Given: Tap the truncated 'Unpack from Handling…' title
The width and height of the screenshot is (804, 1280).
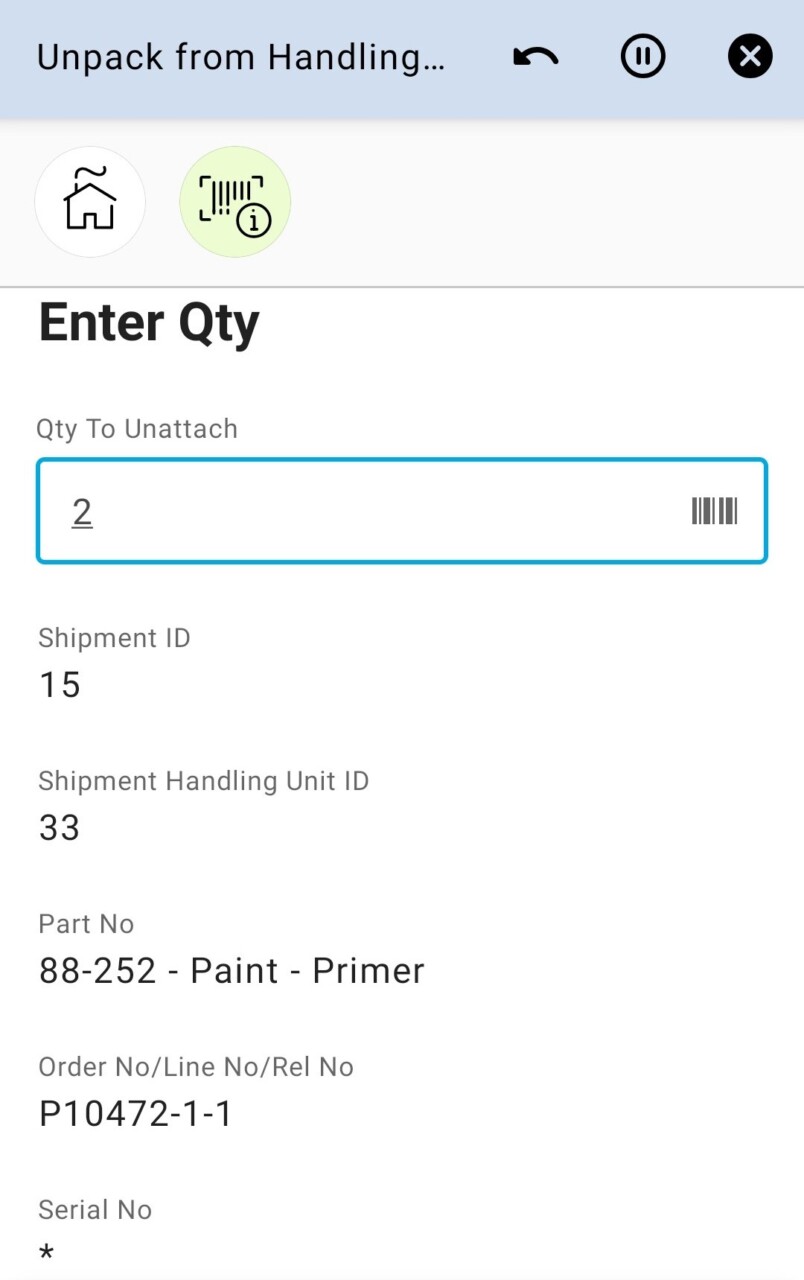Looking at the screenshot, I should 240,57.
